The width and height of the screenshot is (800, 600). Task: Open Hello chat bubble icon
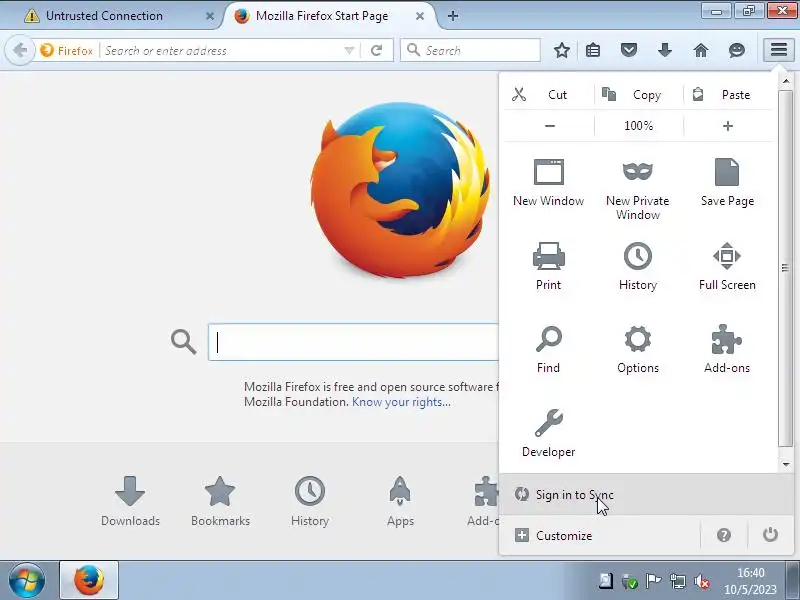pos(737,50)
